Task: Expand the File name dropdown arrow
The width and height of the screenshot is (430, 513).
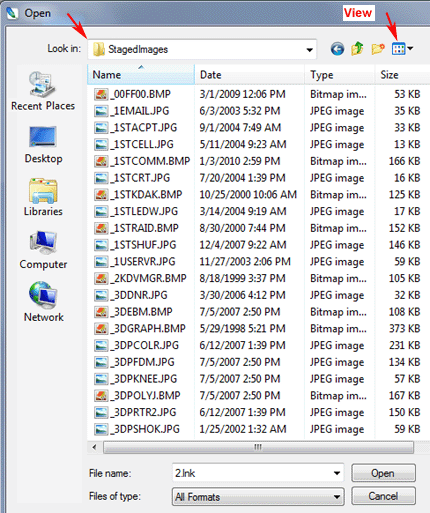Action: [337, 473]
